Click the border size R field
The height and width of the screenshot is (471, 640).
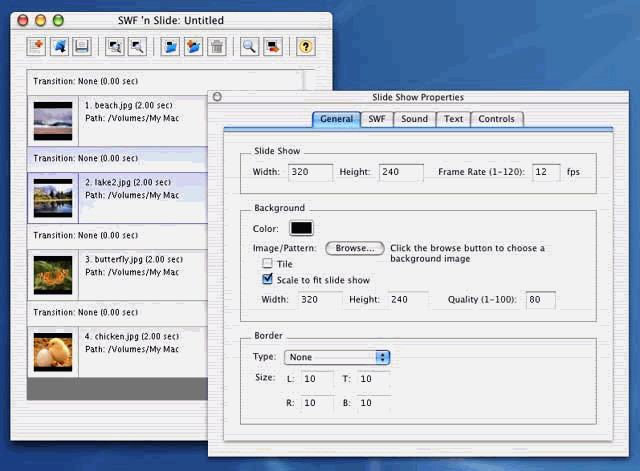317,403
